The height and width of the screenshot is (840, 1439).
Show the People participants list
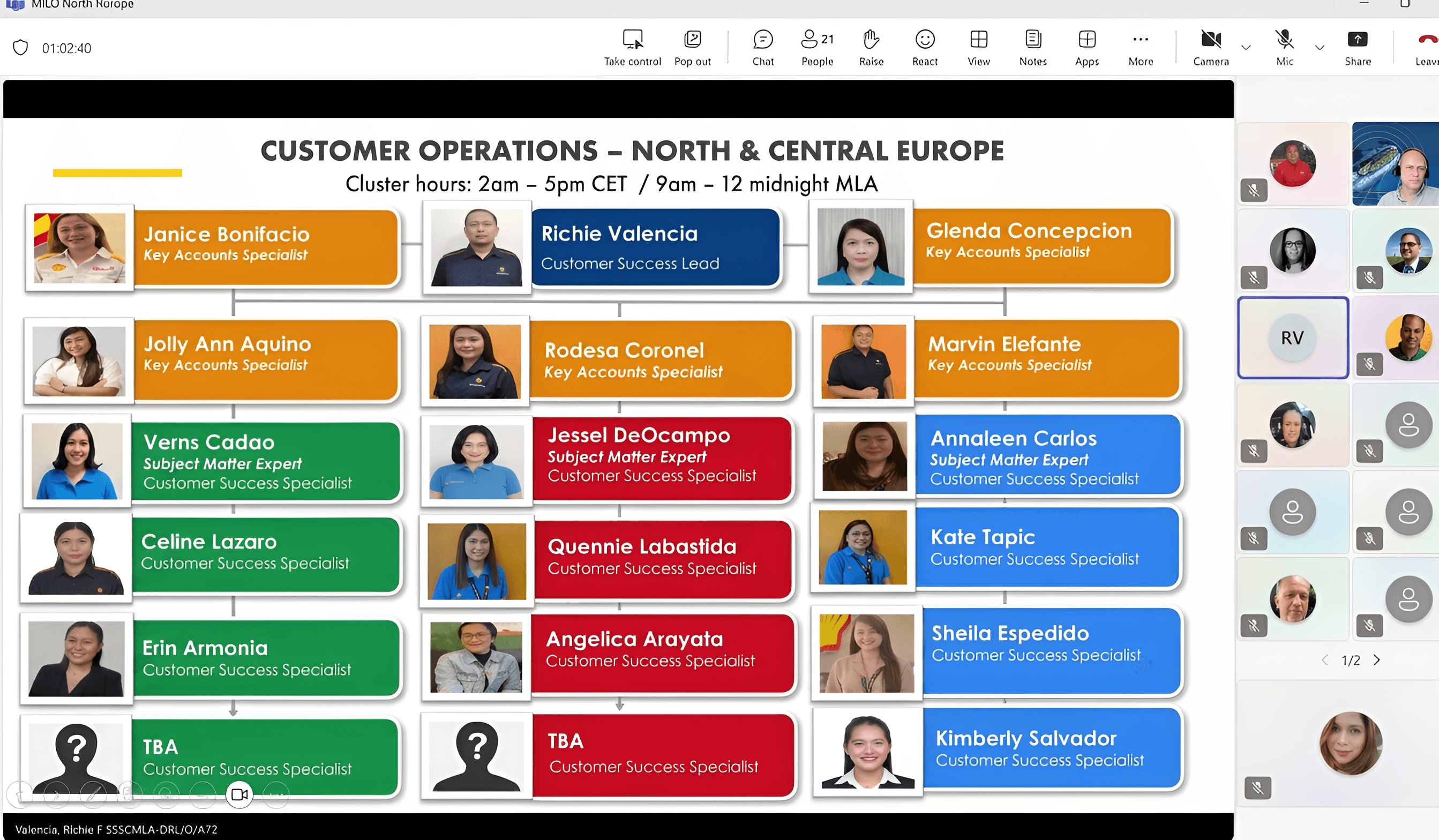[817, 48]
